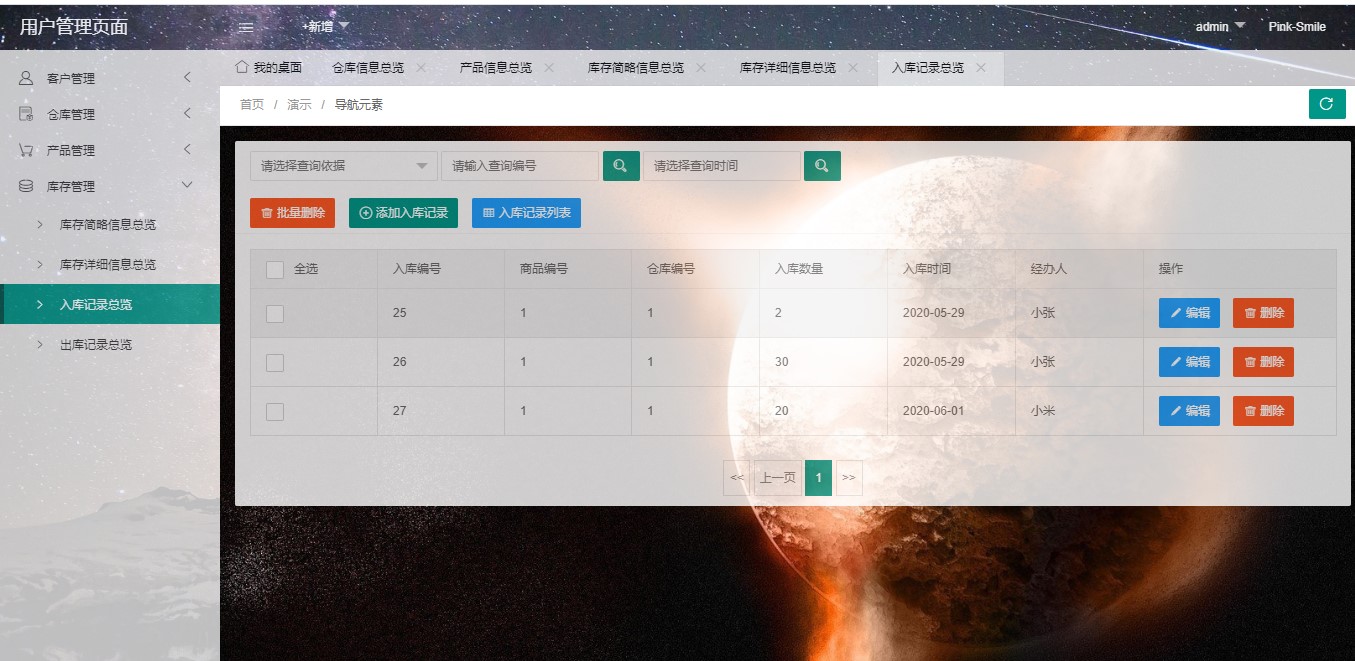Open the +新增 dropdown in top bar

[x=317, y=27]
